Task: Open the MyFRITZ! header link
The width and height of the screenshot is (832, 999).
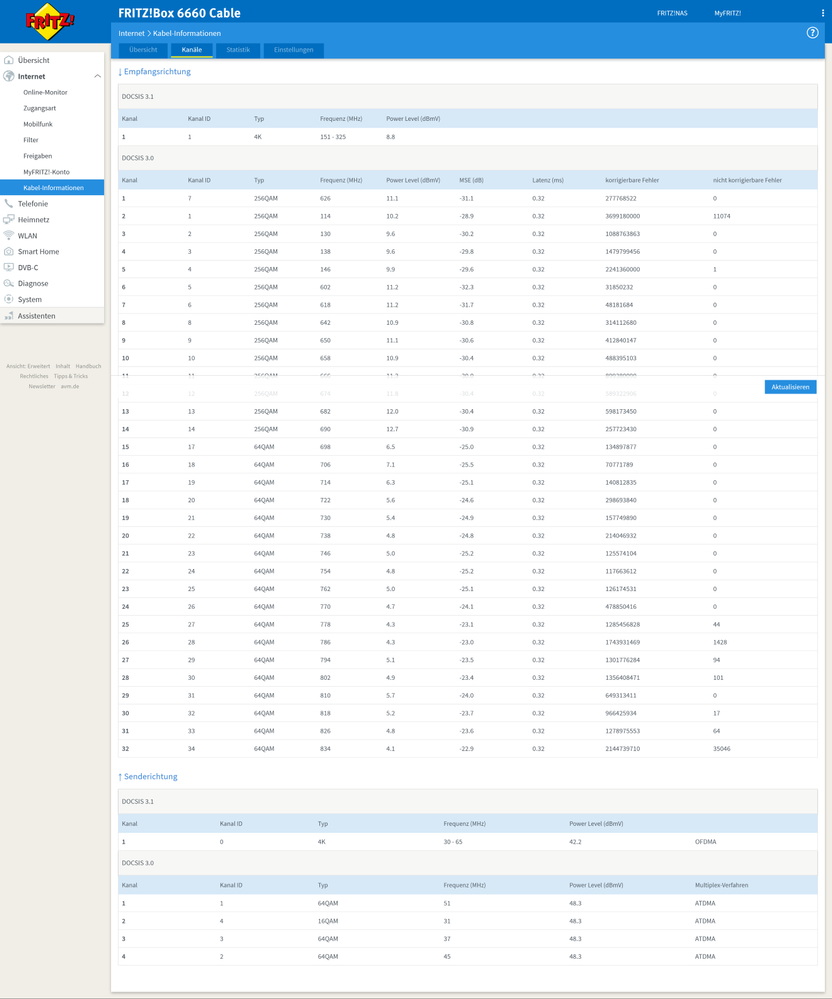Action: [x=727, y=13]
